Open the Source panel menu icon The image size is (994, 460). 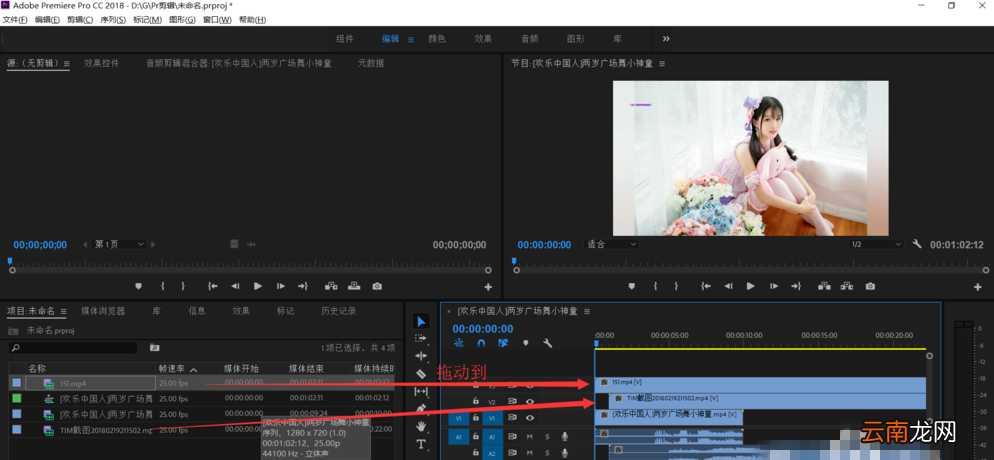pyautogui.click(x=67, y=63)
